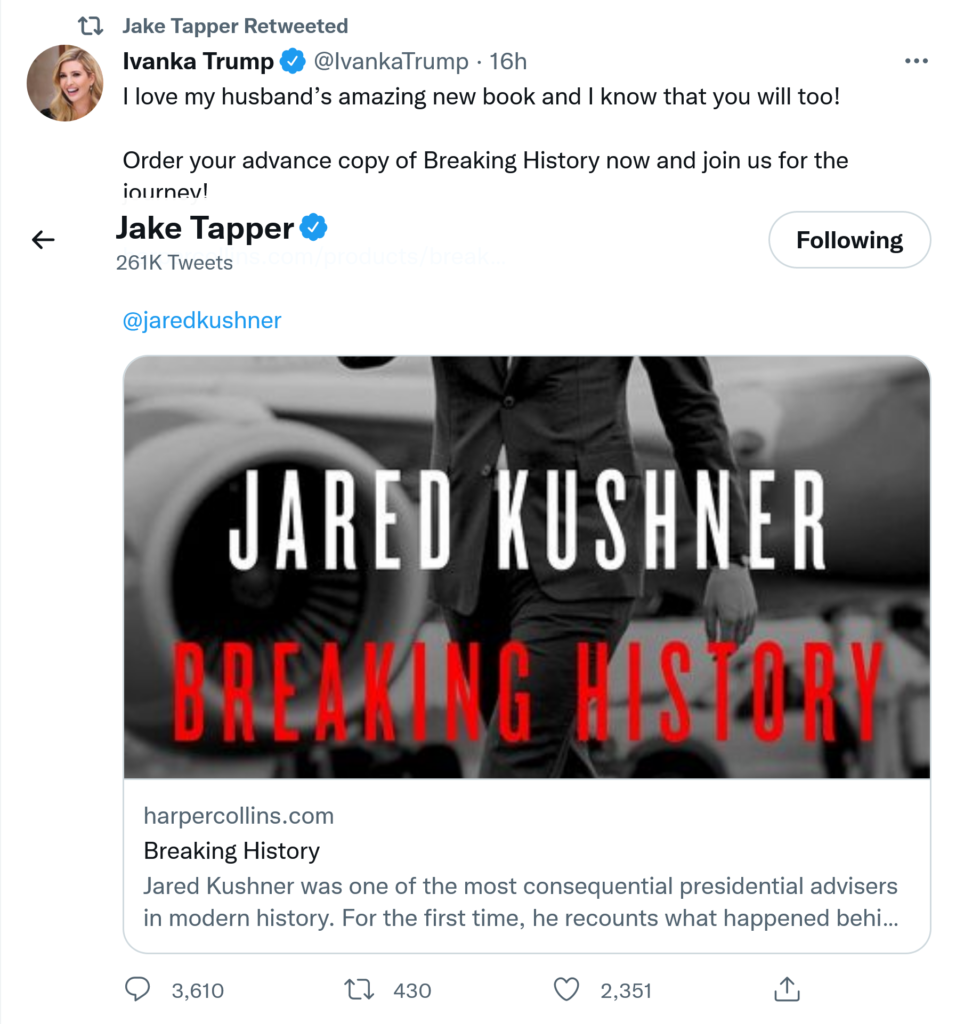Toggle the Following button

click(849, 240)
